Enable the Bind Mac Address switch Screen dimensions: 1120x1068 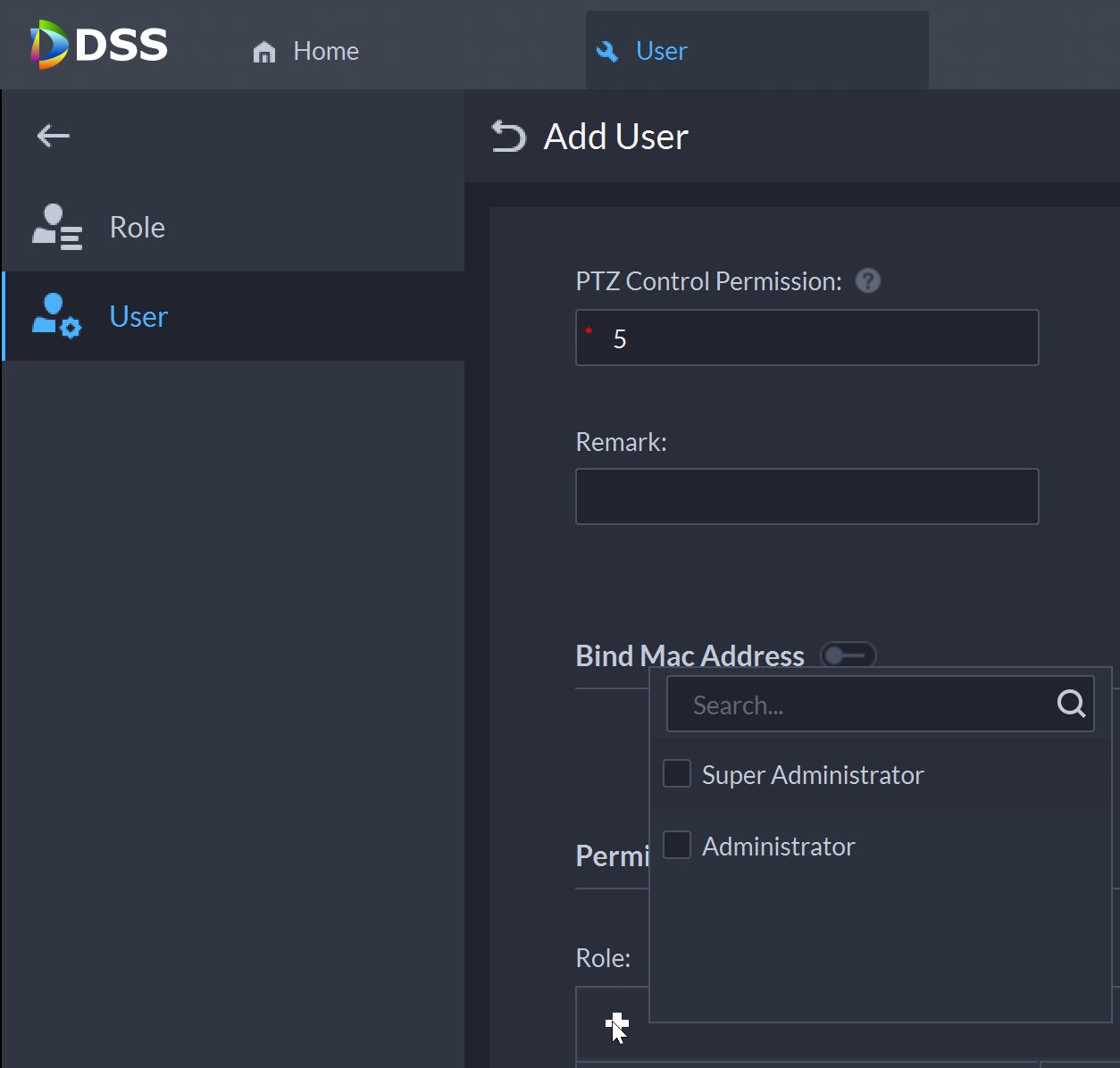coord(848,655)
